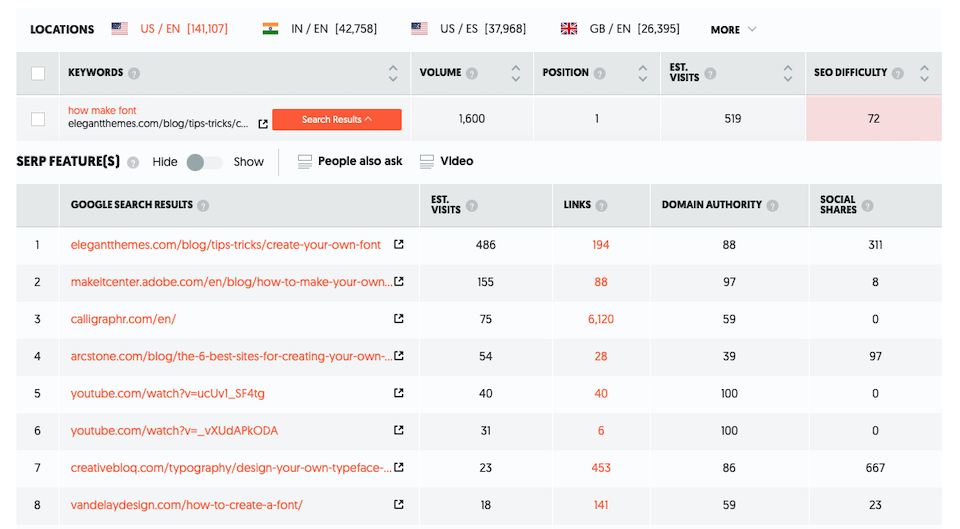Switch to IN / EN location tab

tap(320, 29)
